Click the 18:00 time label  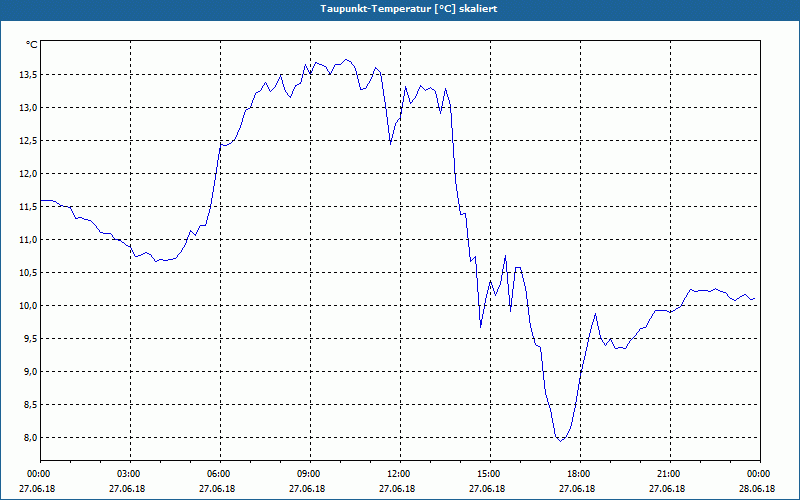pyautogui.click(x=580, y=474)
